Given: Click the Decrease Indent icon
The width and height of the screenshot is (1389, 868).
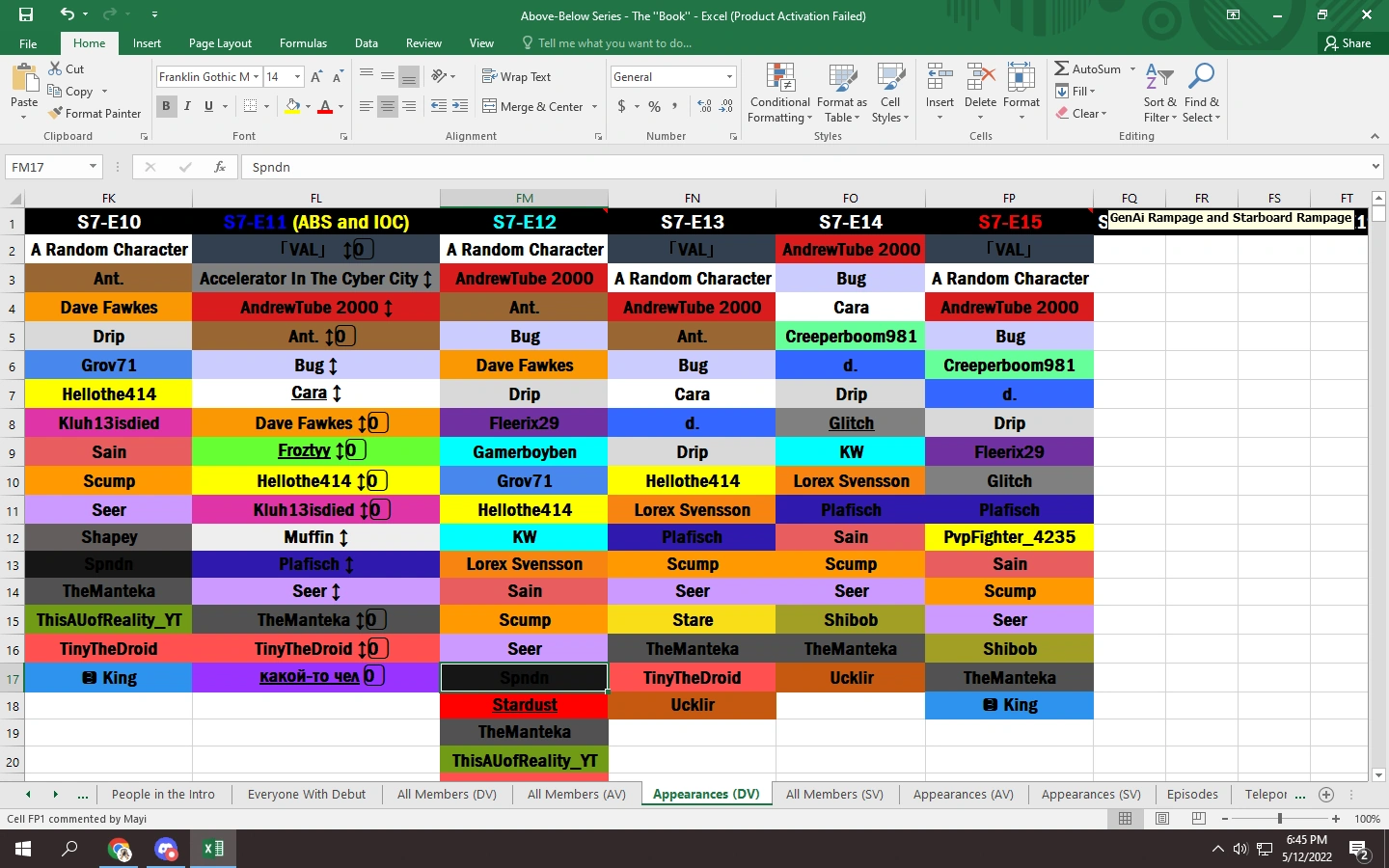Looking at the screenshot, I should point(438,106).
